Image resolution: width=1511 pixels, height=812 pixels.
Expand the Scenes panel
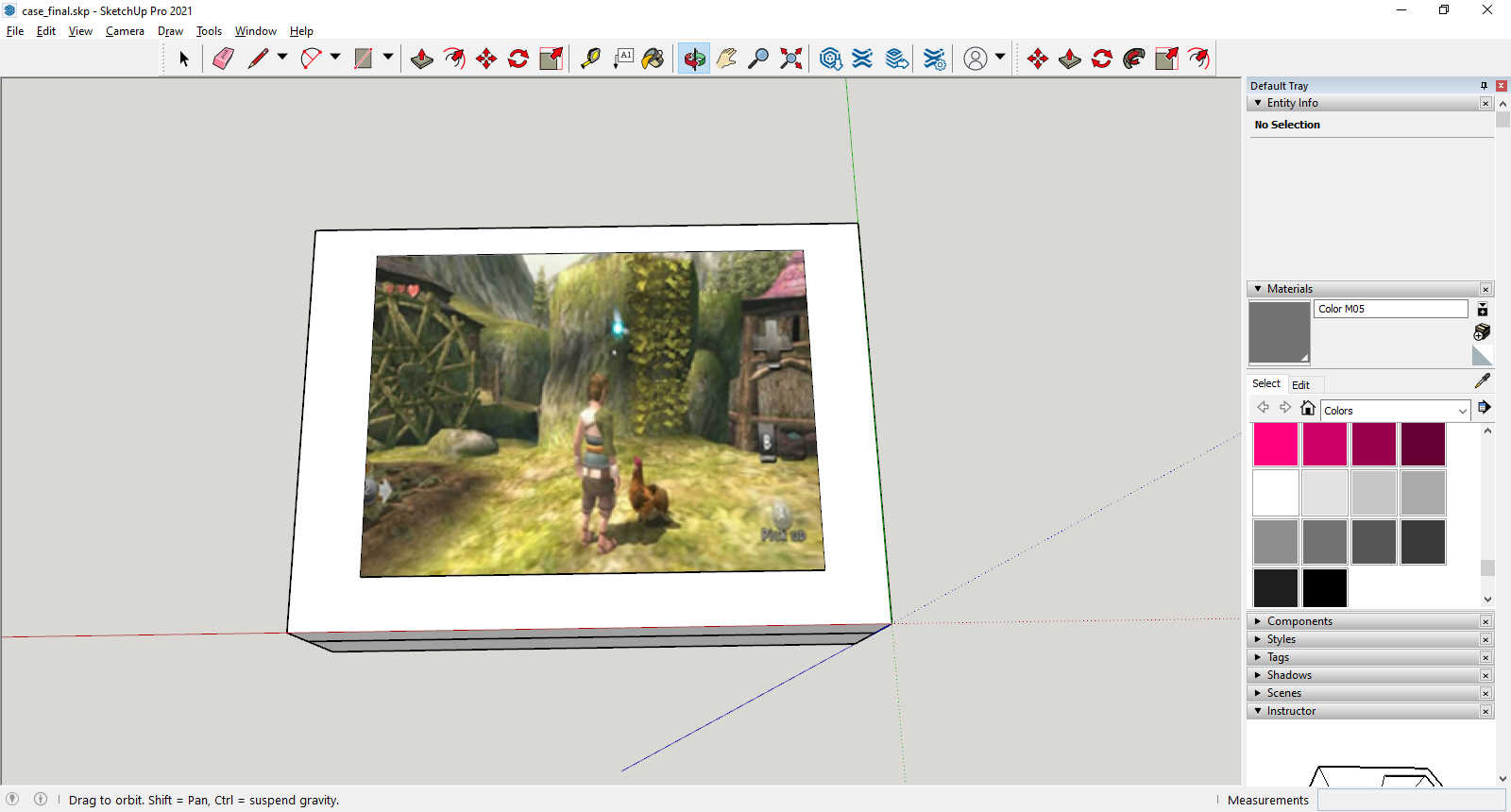pyautogui.click(x=1258, y=693)
